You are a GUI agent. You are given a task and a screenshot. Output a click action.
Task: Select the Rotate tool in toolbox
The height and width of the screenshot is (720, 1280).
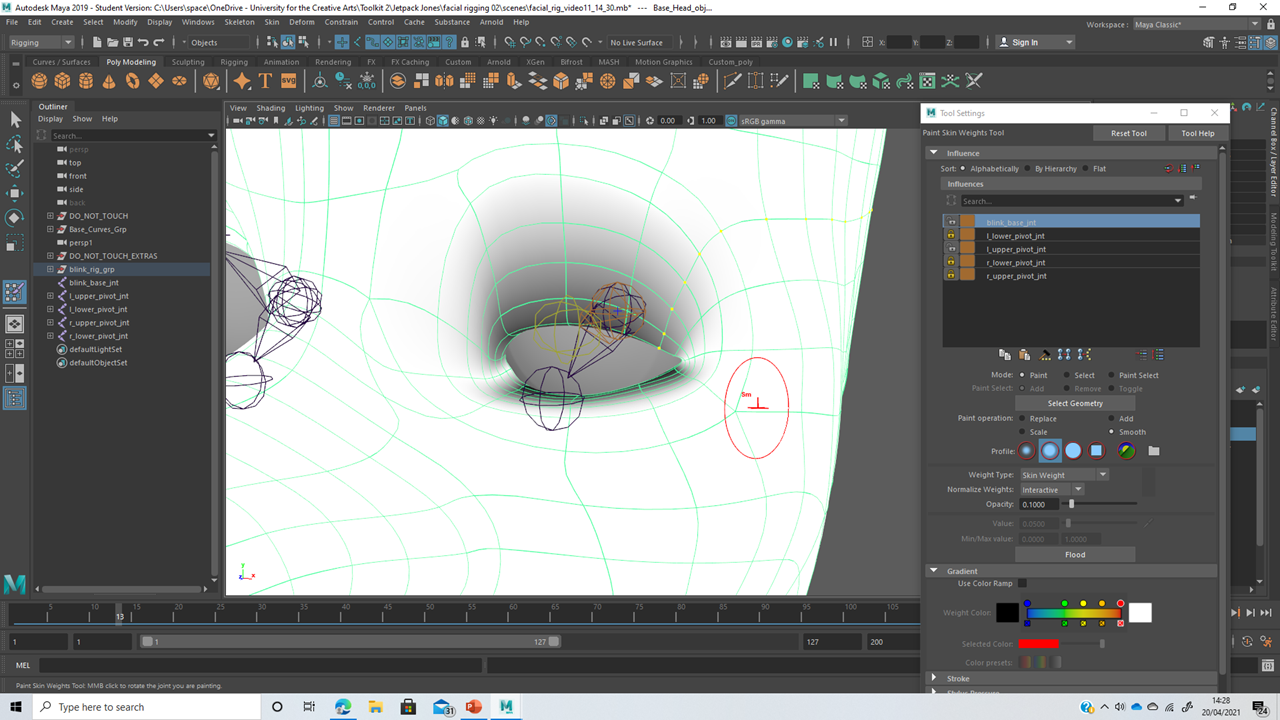click(15, 217)
